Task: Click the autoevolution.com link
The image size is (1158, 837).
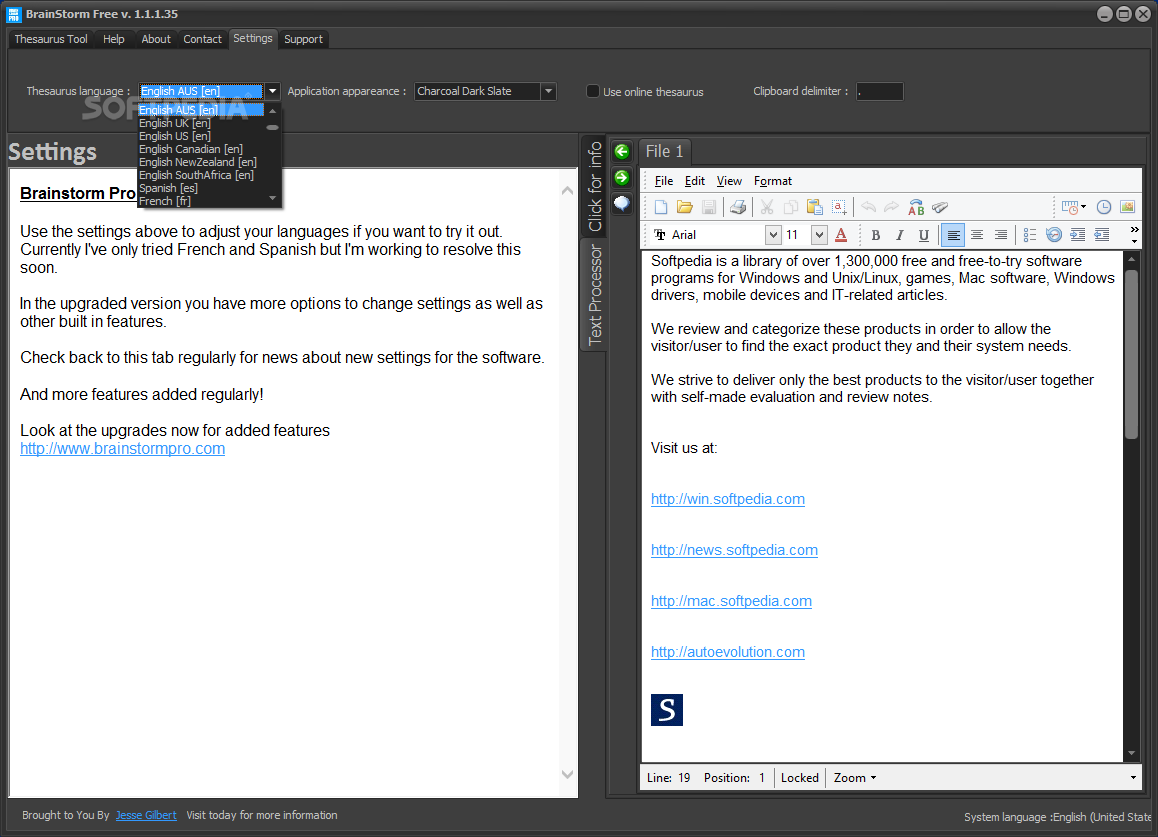Action: [x=727, y=652]
